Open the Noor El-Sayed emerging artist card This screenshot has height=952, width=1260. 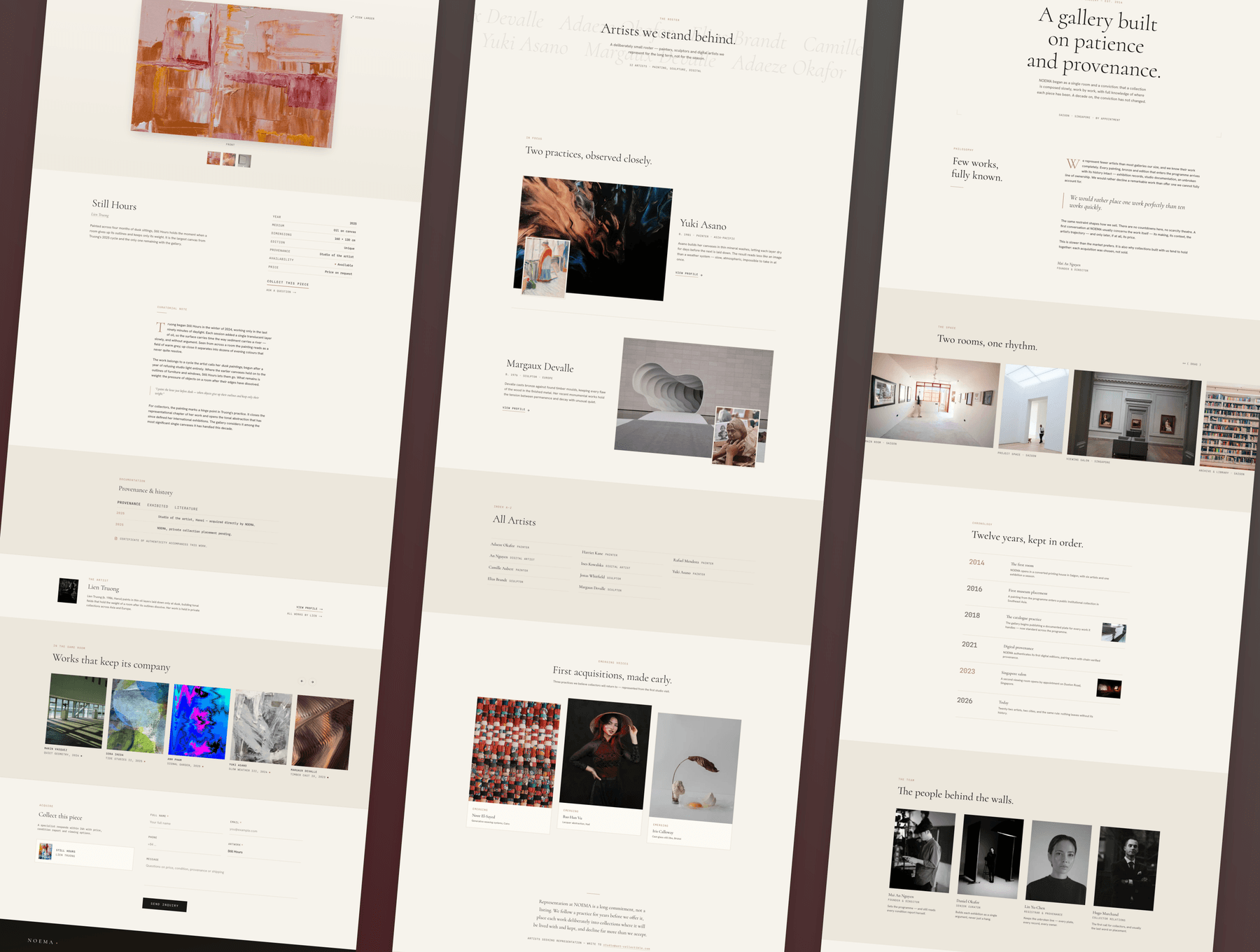coord(514,764)
